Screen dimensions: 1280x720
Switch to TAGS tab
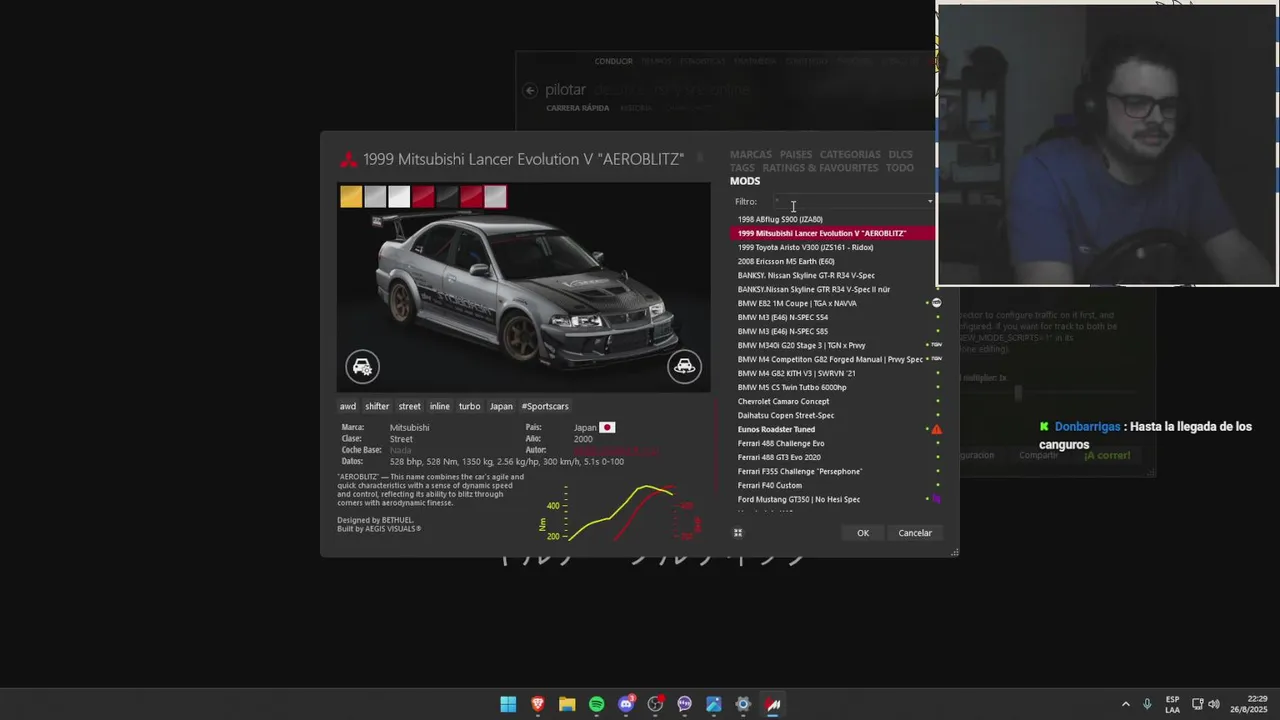[742, 168]
